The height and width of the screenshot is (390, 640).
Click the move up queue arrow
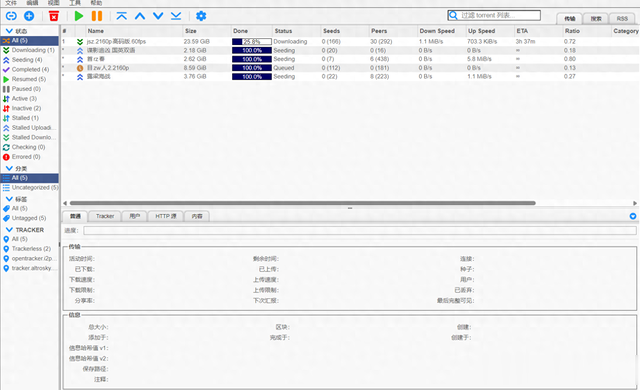click(140, 16)
